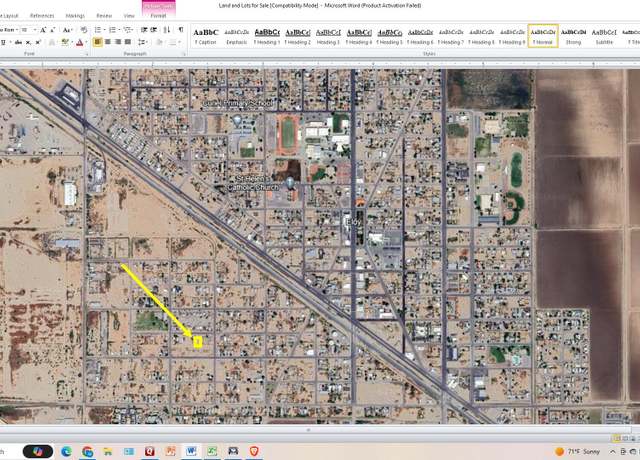
Task: Click the Print Layout view icon in status bar
Action: (616, 438)
